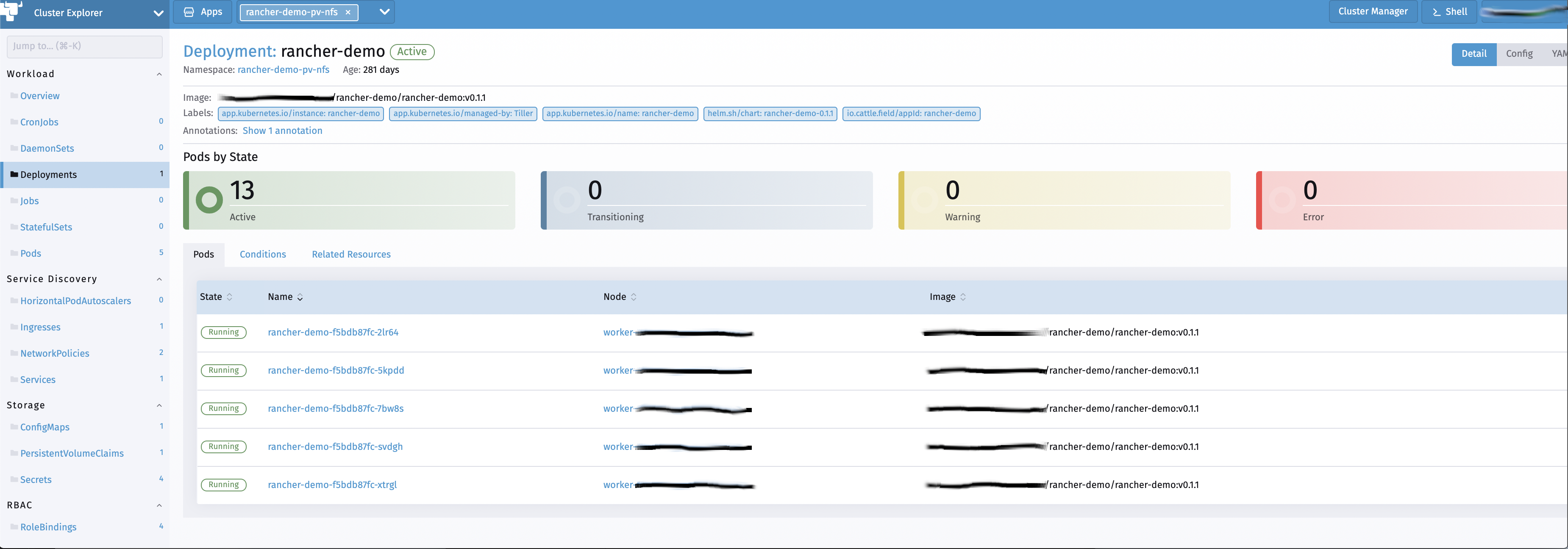
Task: Select Services under Service Discovery
Action: pos(38,379)
